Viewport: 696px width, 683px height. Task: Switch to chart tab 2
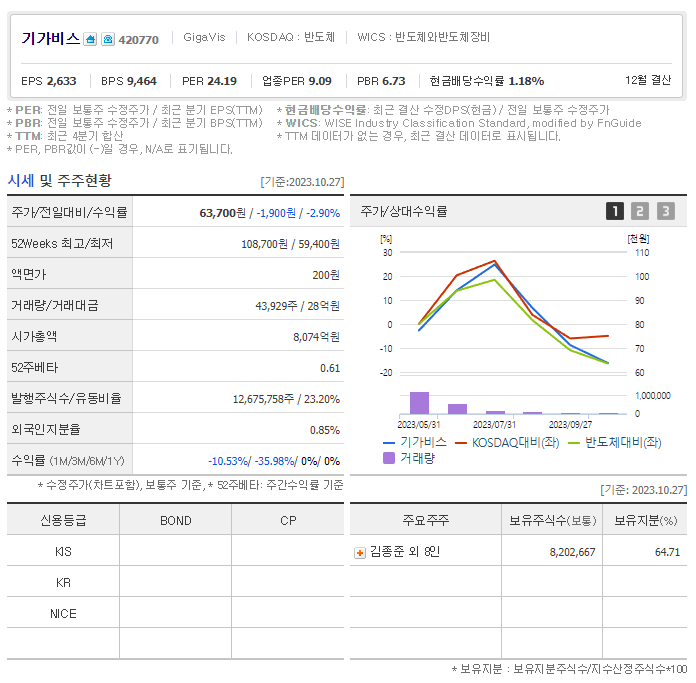(x=640, y=211)
